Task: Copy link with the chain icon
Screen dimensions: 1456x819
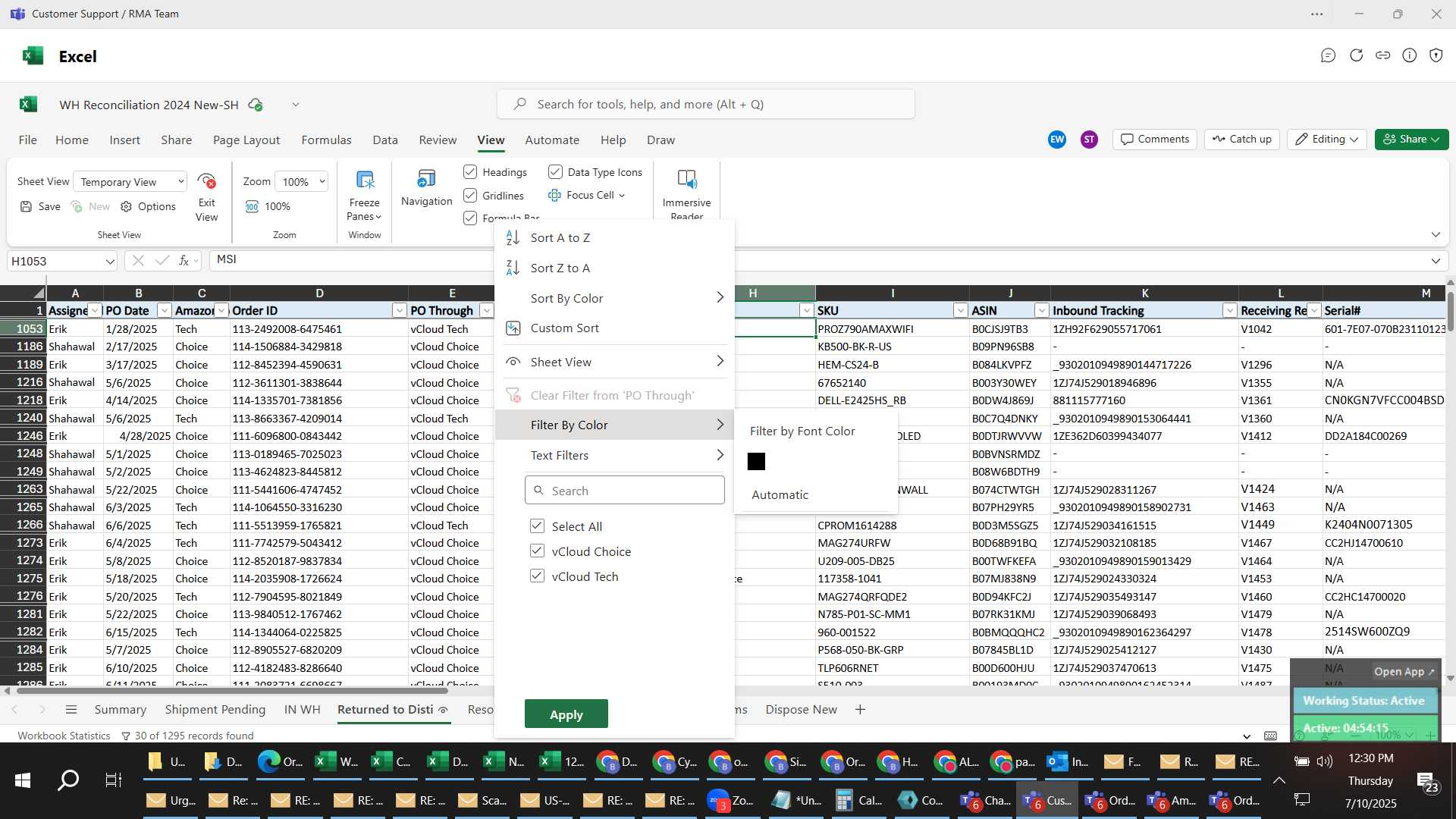Action: pyautogui.click(x=1383, y=55)
